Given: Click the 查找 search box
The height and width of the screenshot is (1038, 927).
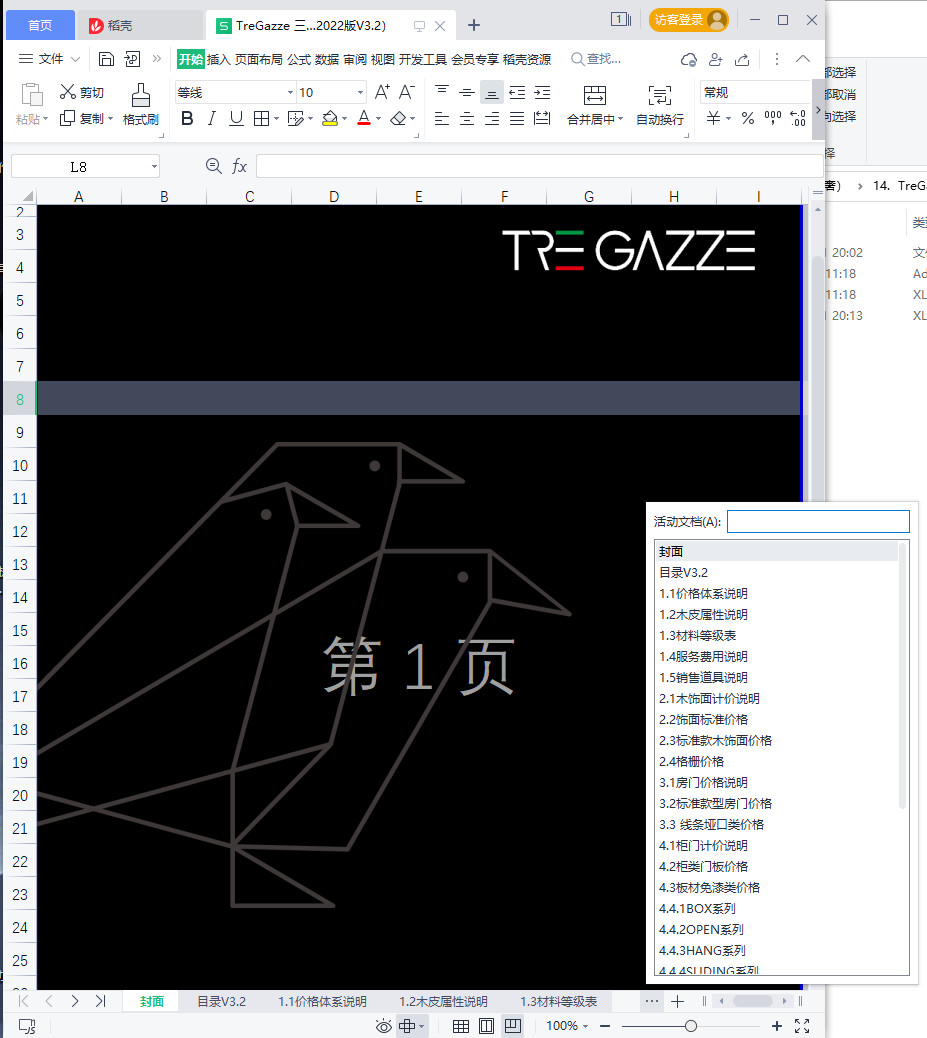Looking at the screenshot, I should click(x=596, y=59).
